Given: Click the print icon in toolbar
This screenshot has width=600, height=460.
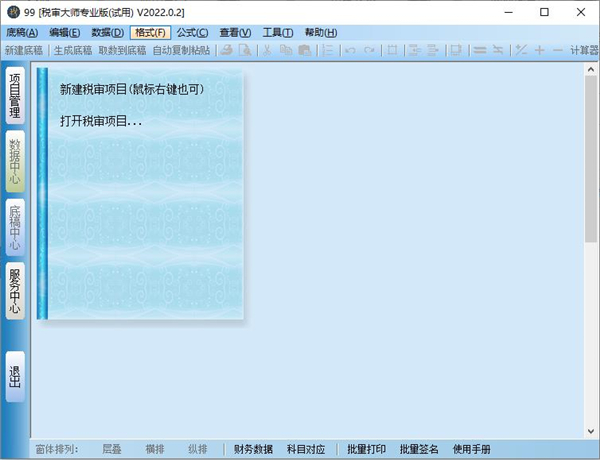Looking at the screenshot, I should pos(227,50).
